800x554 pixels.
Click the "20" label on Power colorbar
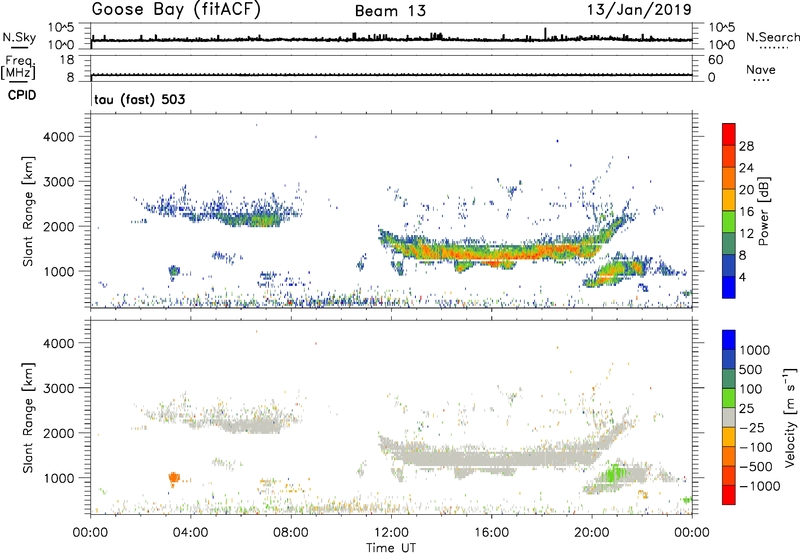click(746, 190)
